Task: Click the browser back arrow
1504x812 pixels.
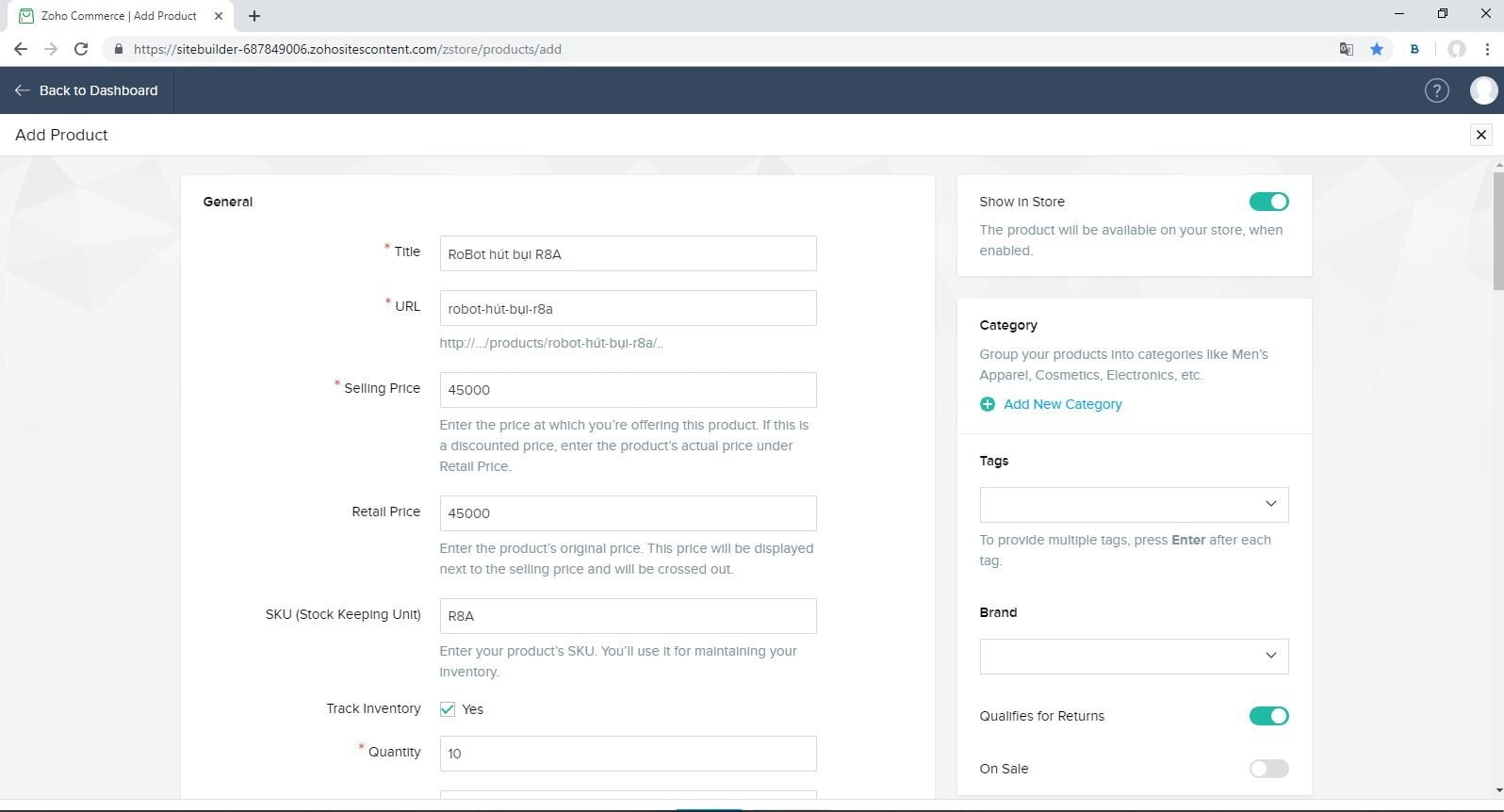Action: click(x=21, y=49)
